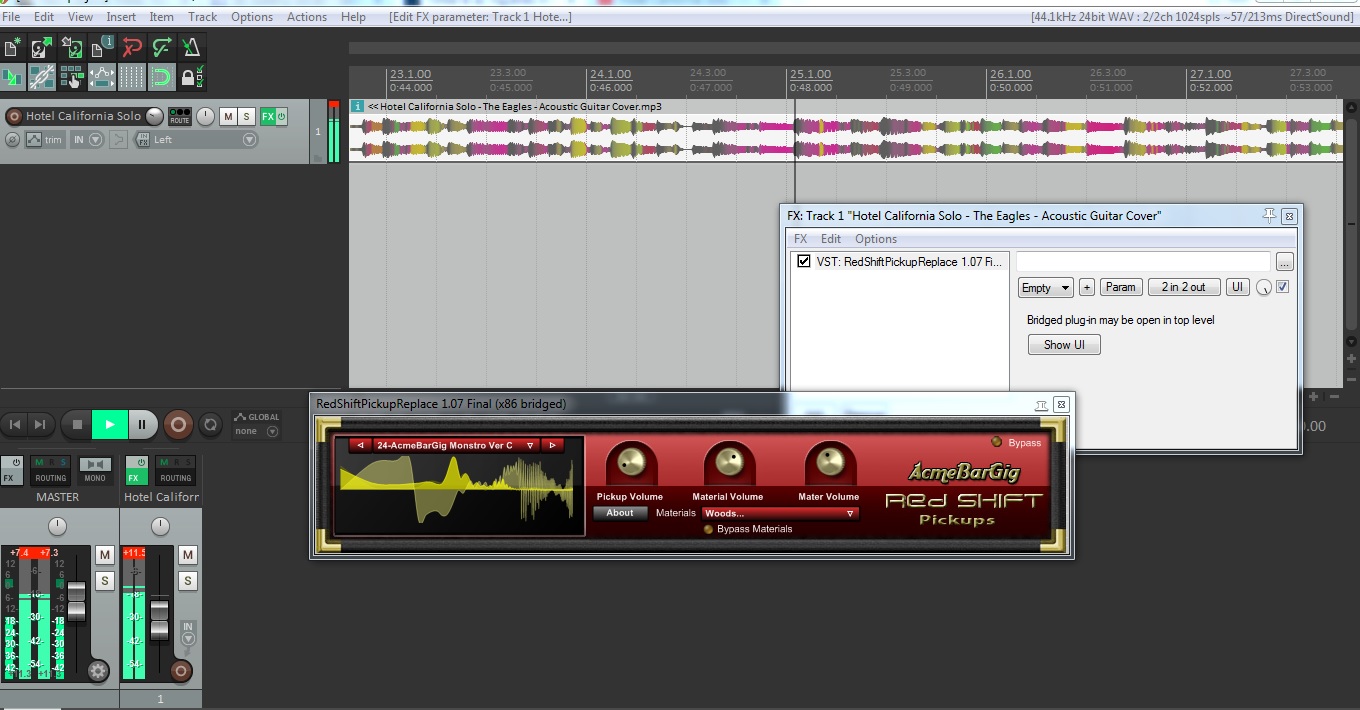Click the green Play transport button
The width and height of the screenshot is (1360, 710).
110,425
